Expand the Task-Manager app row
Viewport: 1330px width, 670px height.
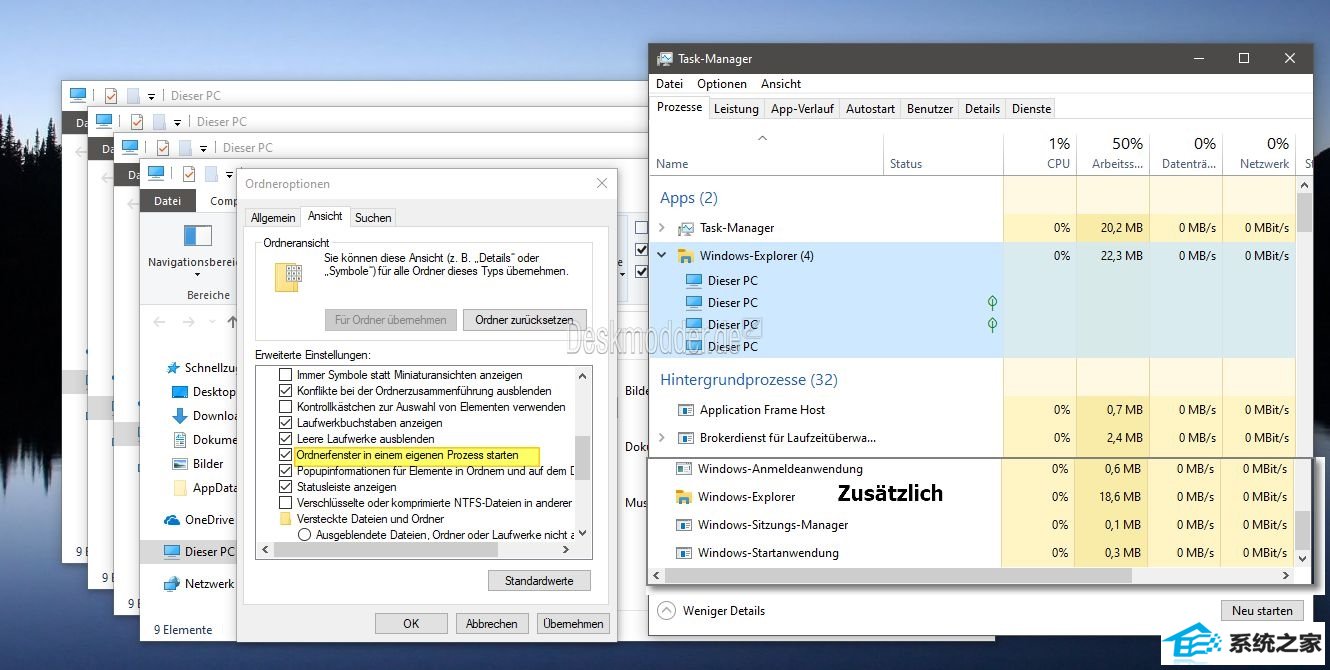pyautogui.click(x=662, y=228)
